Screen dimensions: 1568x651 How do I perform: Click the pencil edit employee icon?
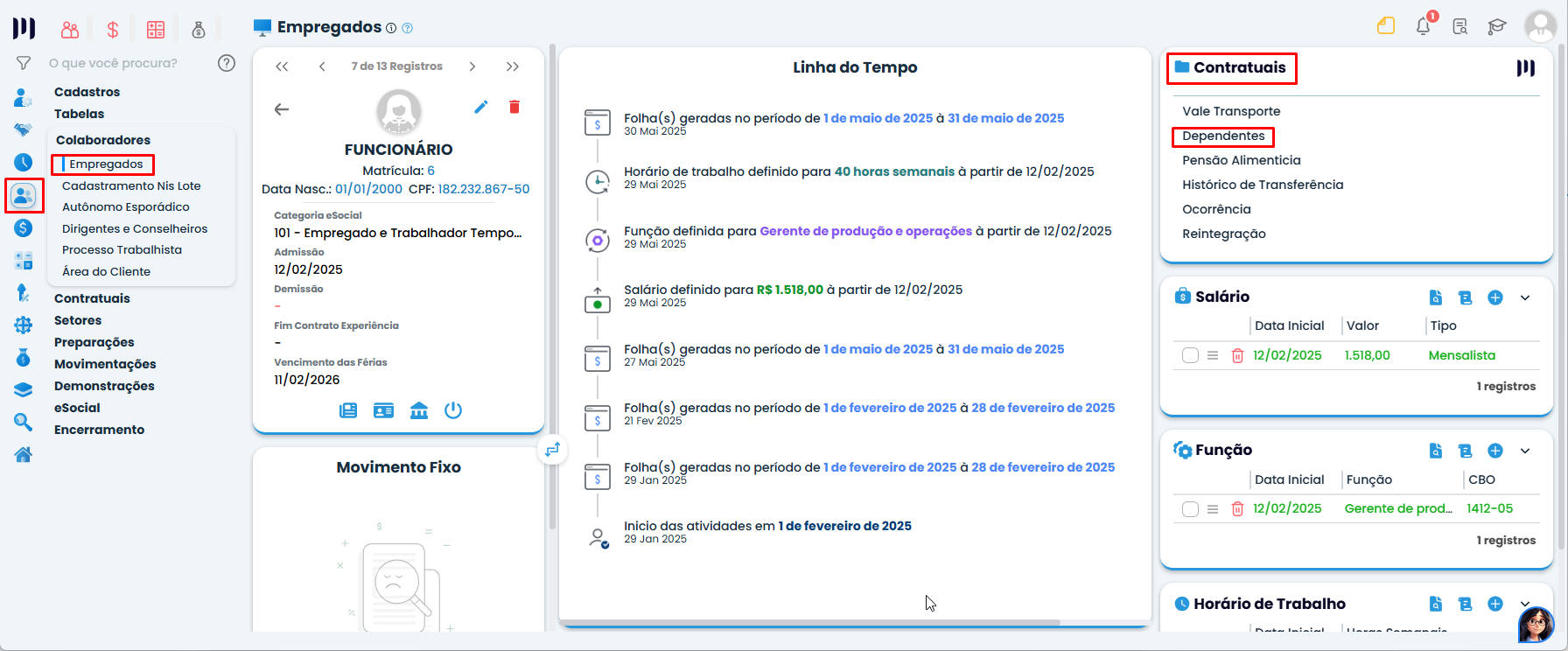480,107
